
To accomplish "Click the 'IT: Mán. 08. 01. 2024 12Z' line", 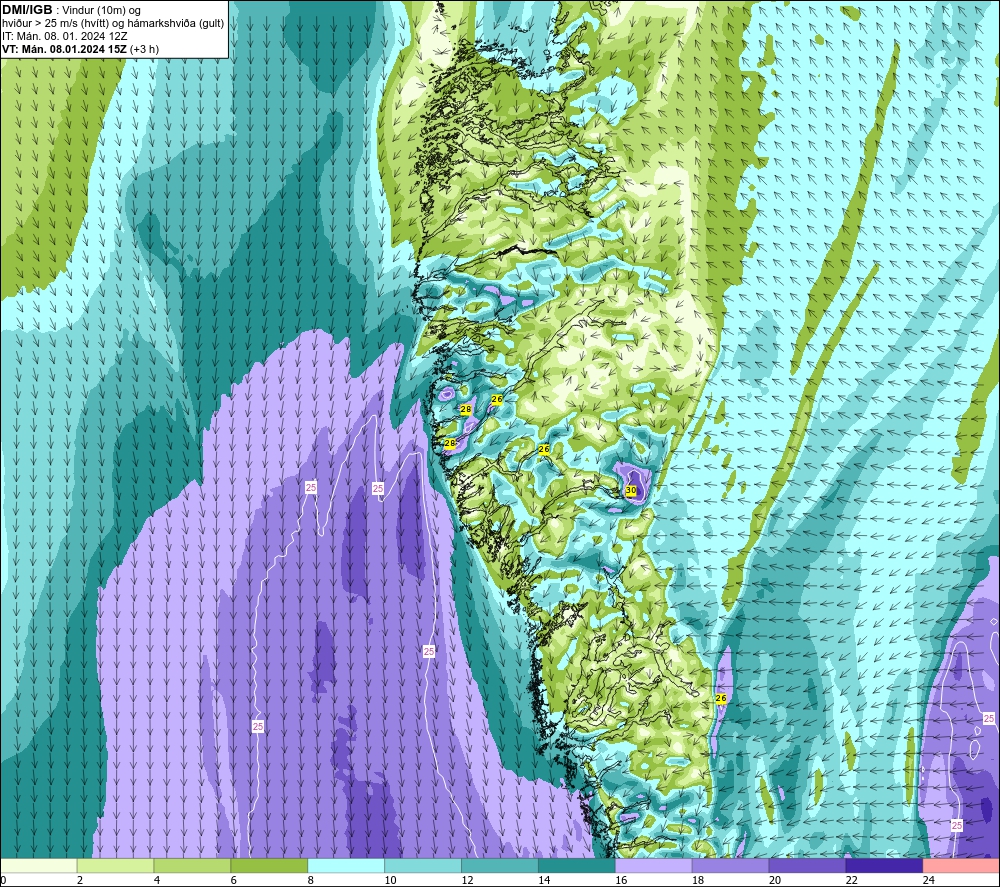I will (64, 36).
